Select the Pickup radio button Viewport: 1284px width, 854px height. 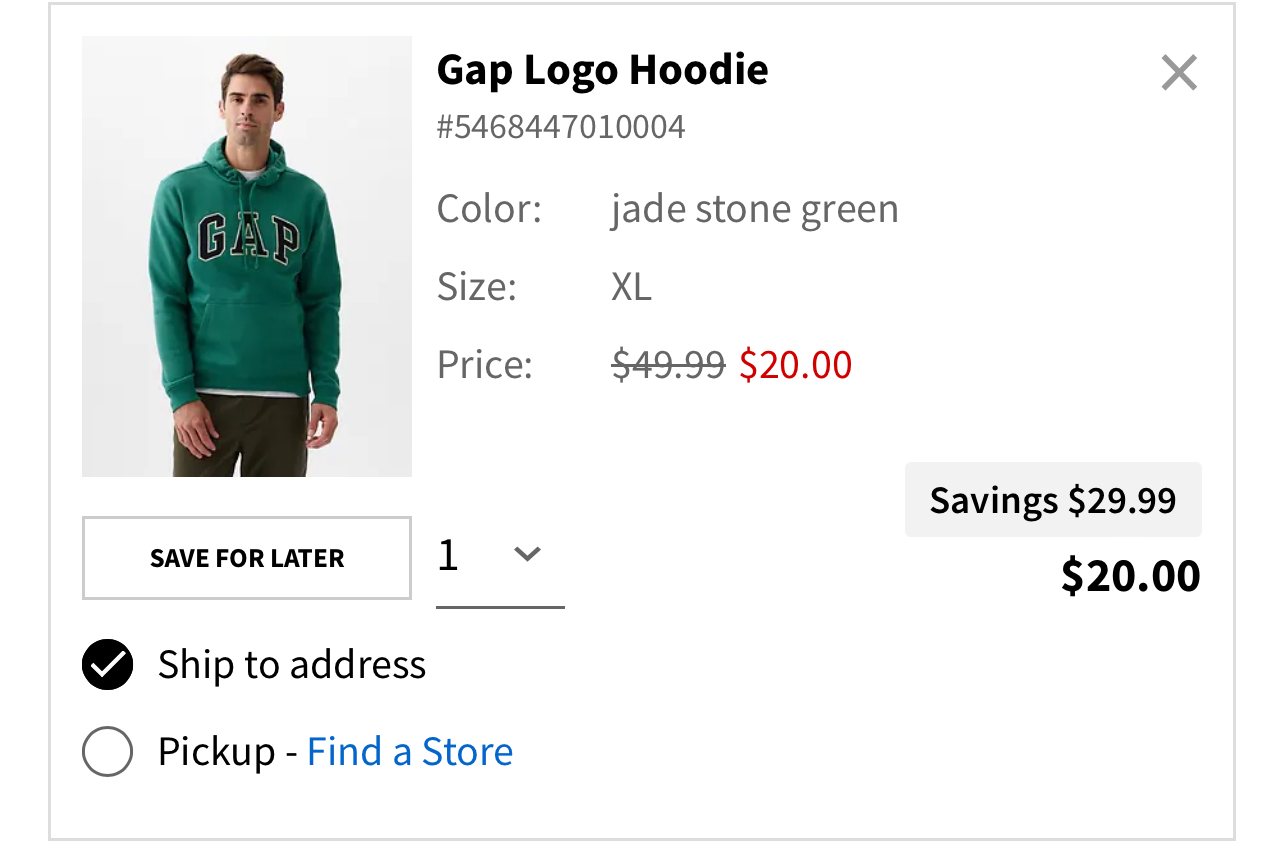107,751
